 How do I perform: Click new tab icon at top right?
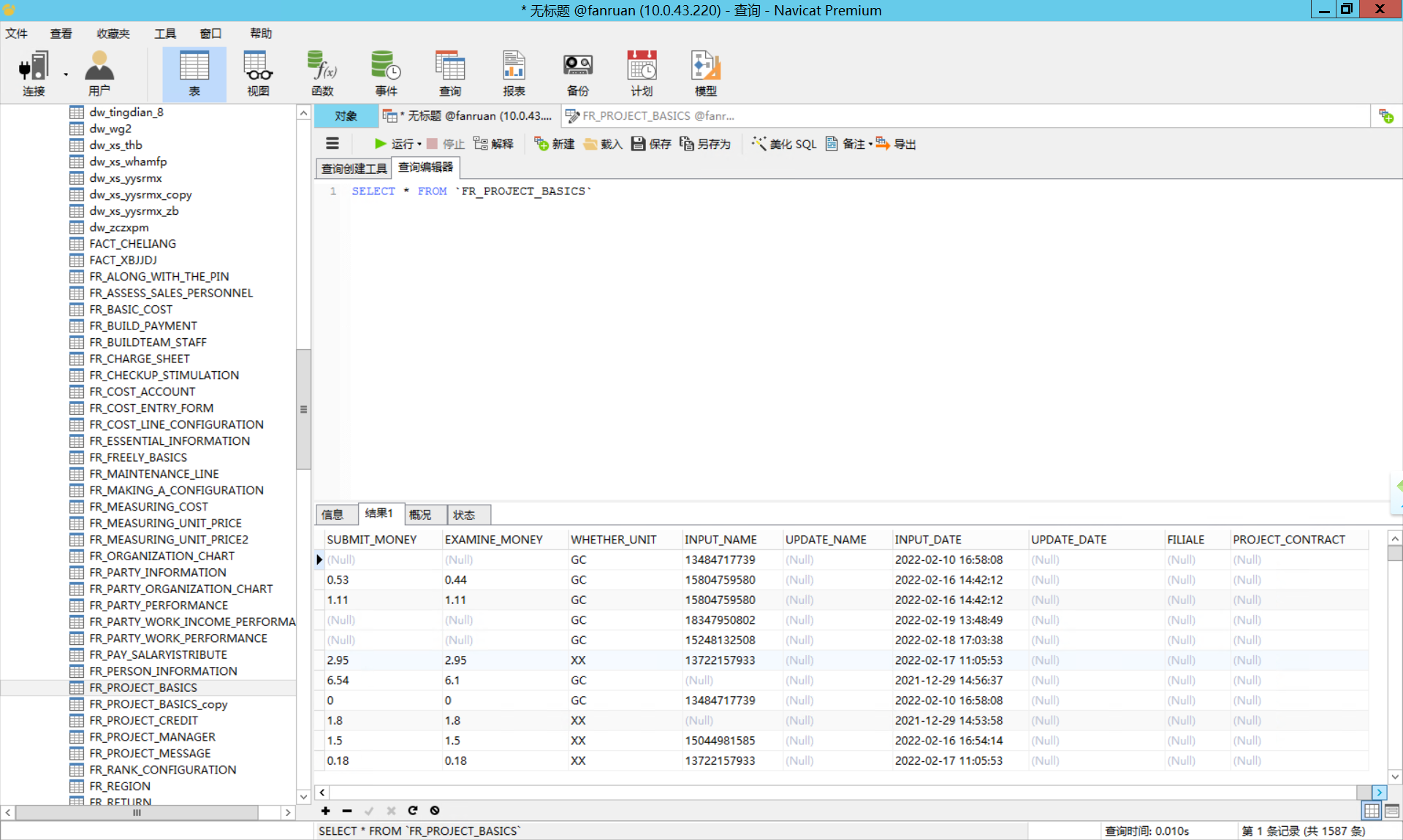pos(1386,115)
